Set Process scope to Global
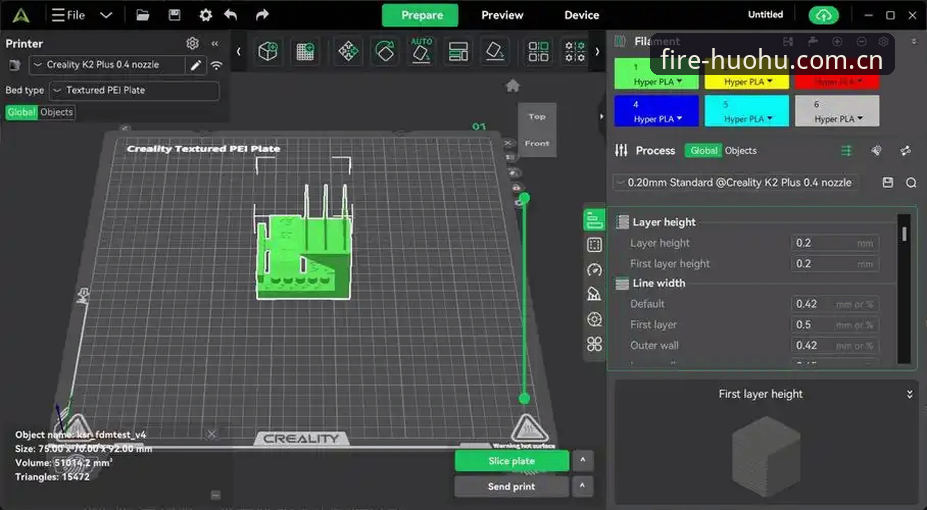927x510 pixels. (x=704, y=151)
